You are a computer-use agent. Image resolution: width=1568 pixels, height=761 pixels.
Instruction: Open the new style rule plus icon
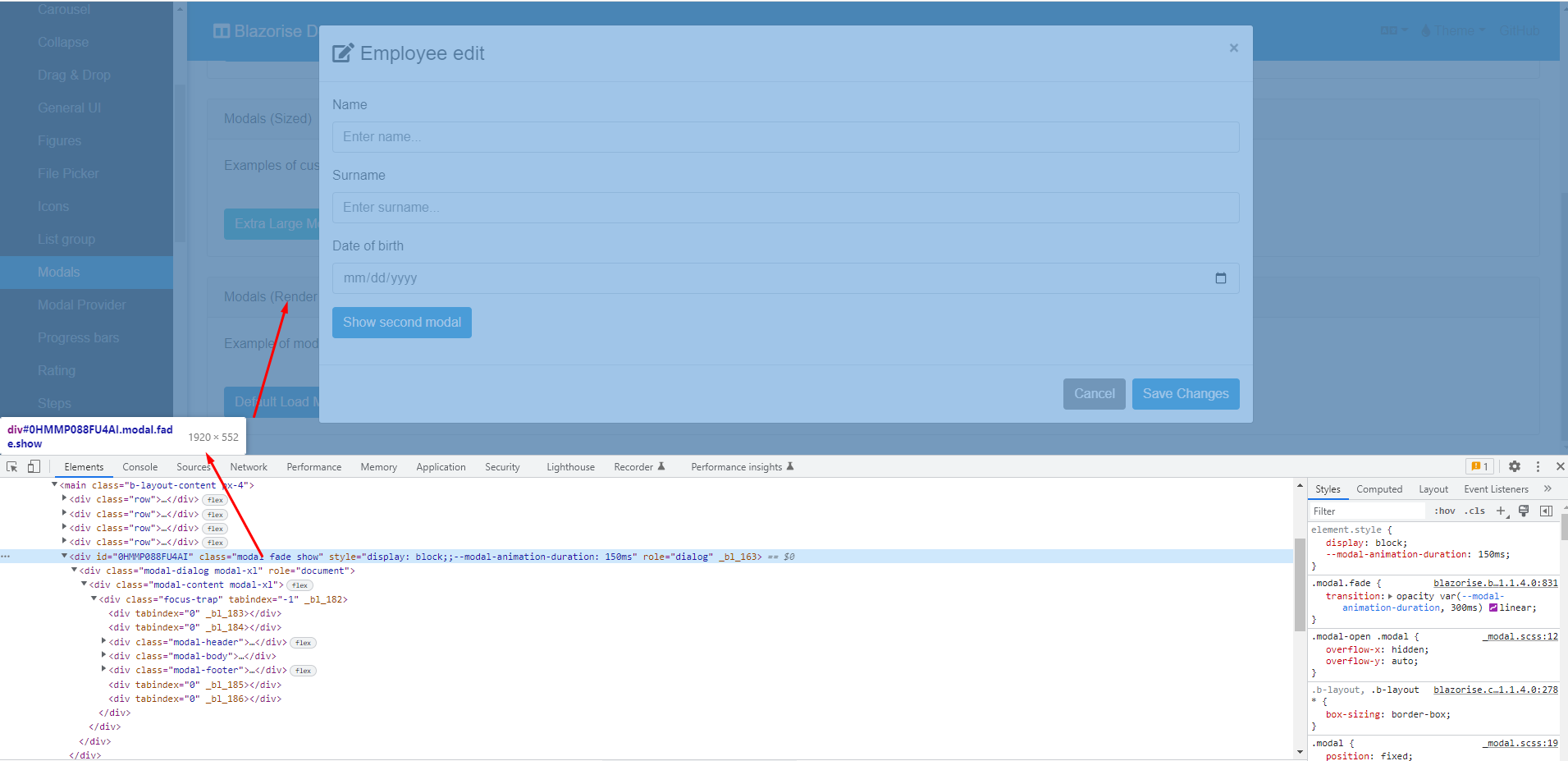(x=1502, y=511)
